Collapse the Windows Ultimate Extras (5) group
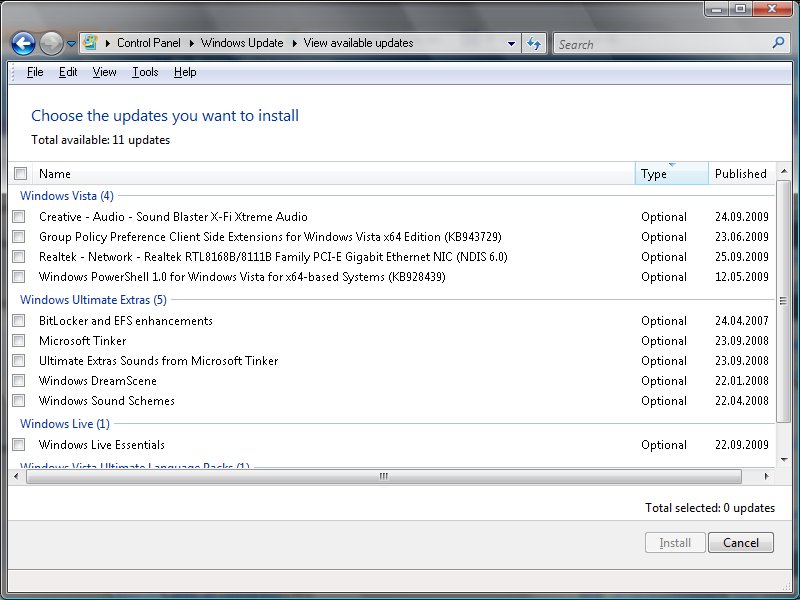This screenshot has height=600, width=800. (93, 300)
